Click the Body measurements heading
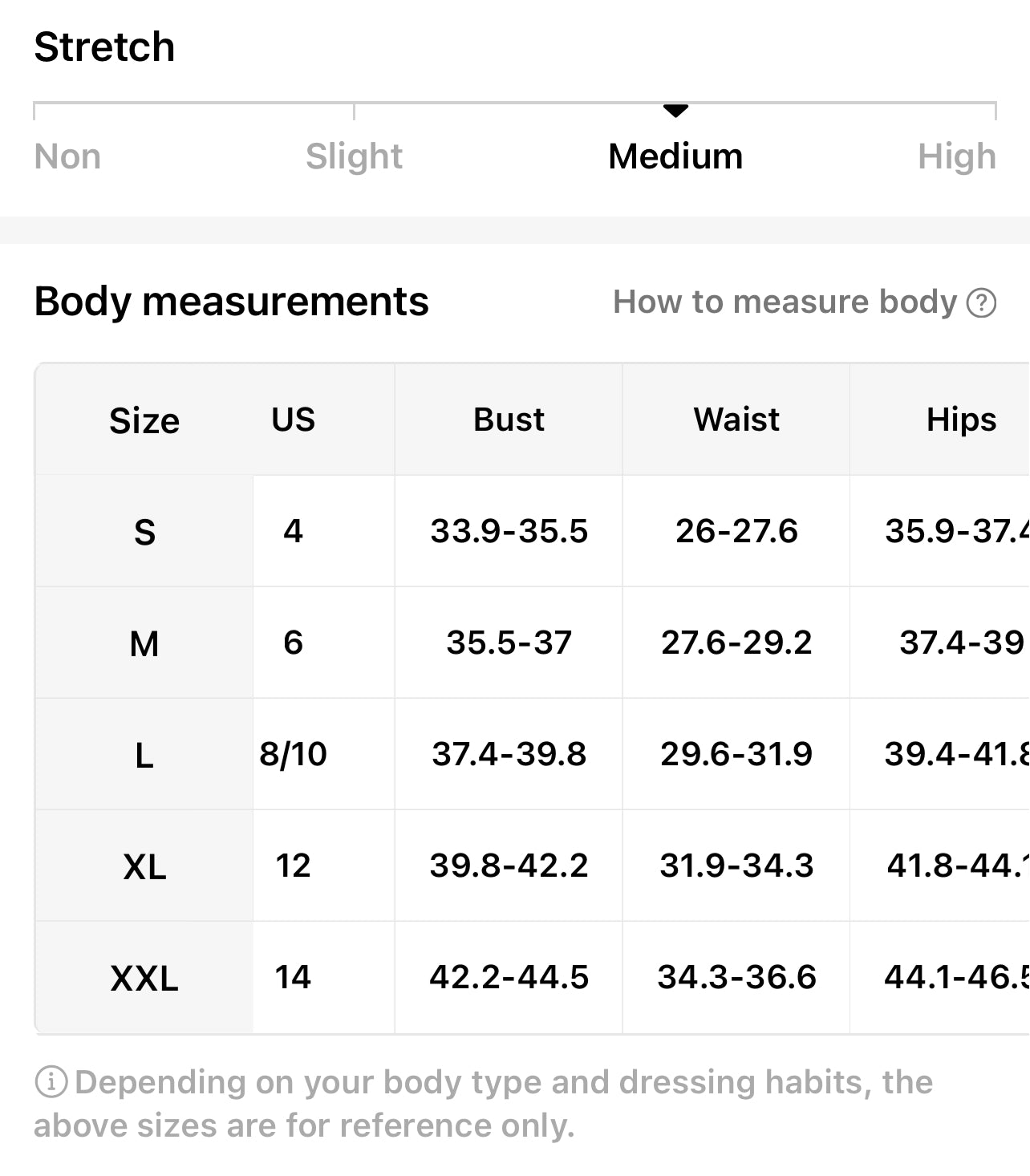The height and width of the screenshot is (1176, 1030). pos(231,302)
